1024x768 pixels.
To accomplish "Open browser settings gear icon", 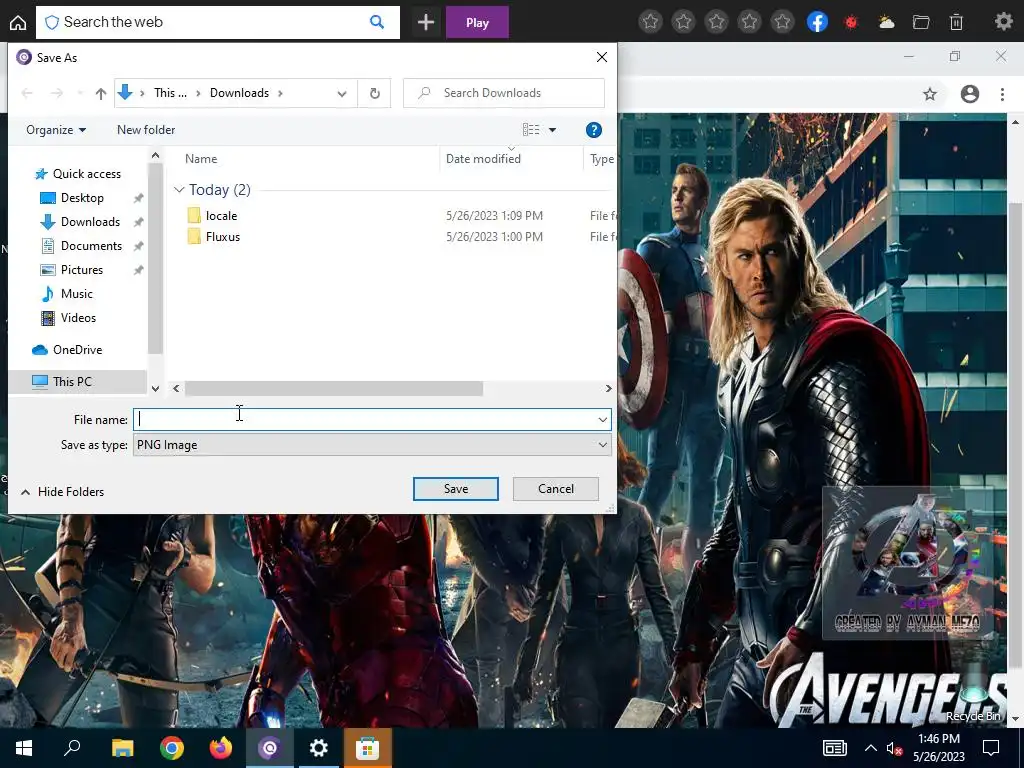I will (1004, 22).
